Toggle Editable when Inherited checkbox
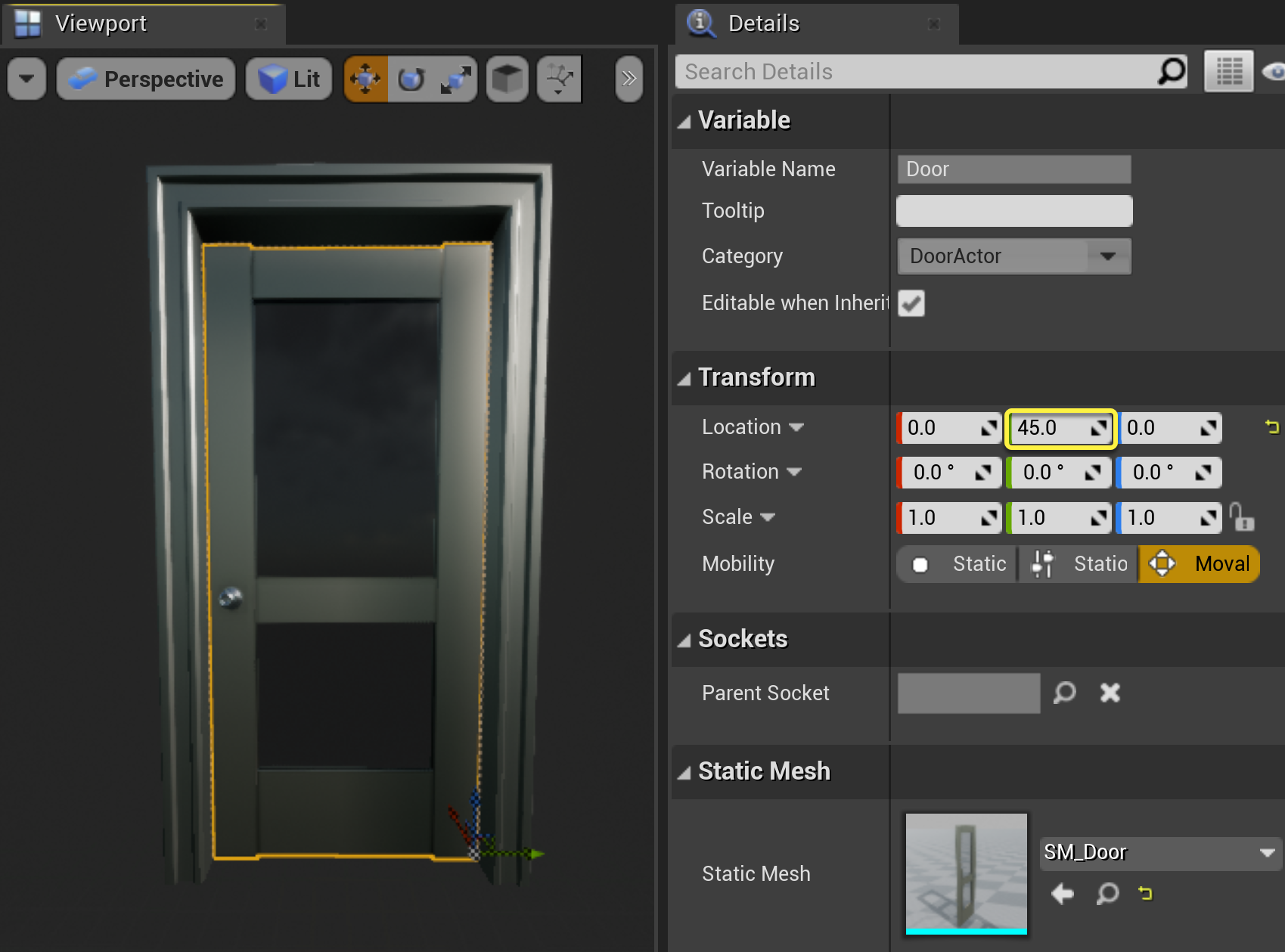Screen dimensions: 1285x952 911,303
